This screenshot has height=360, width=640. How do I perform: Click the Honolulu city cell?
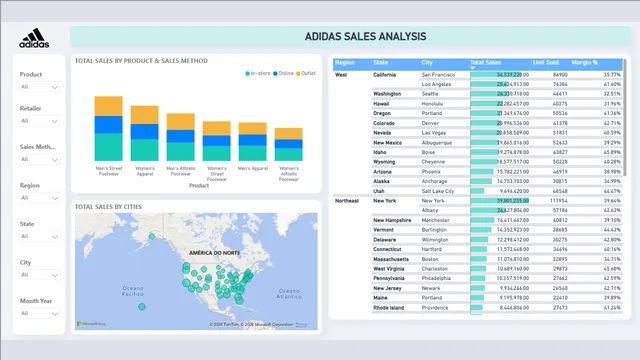coord(432,104)
